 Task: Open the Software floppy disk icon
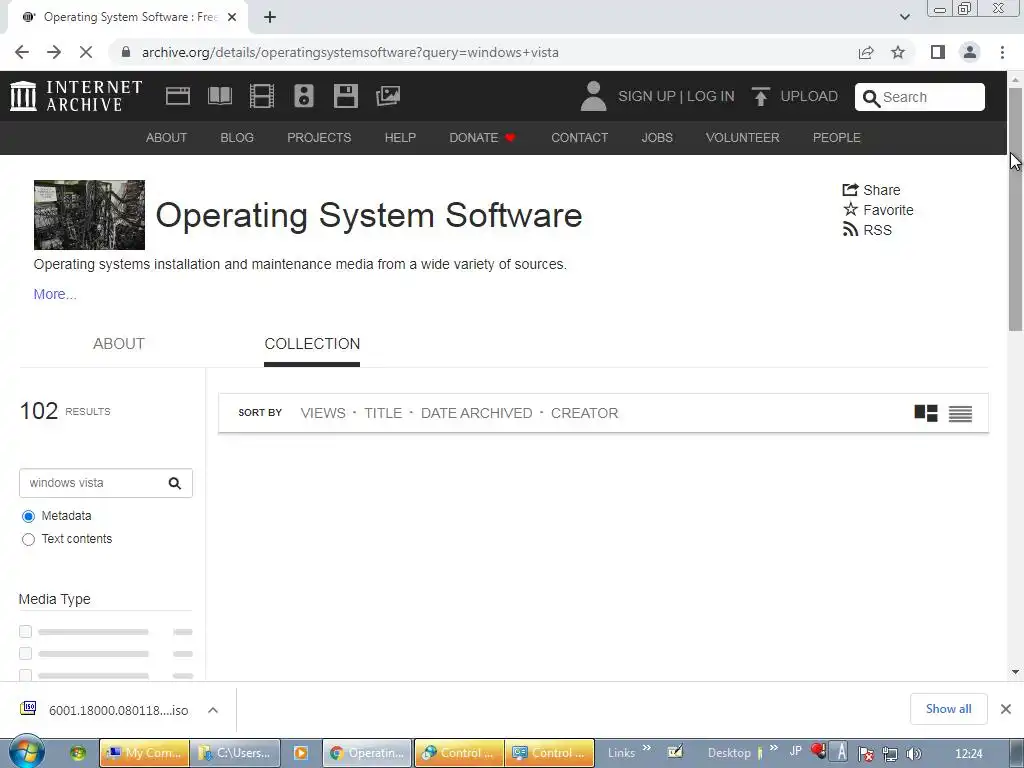pyautogui.click(x=345, y=96)
